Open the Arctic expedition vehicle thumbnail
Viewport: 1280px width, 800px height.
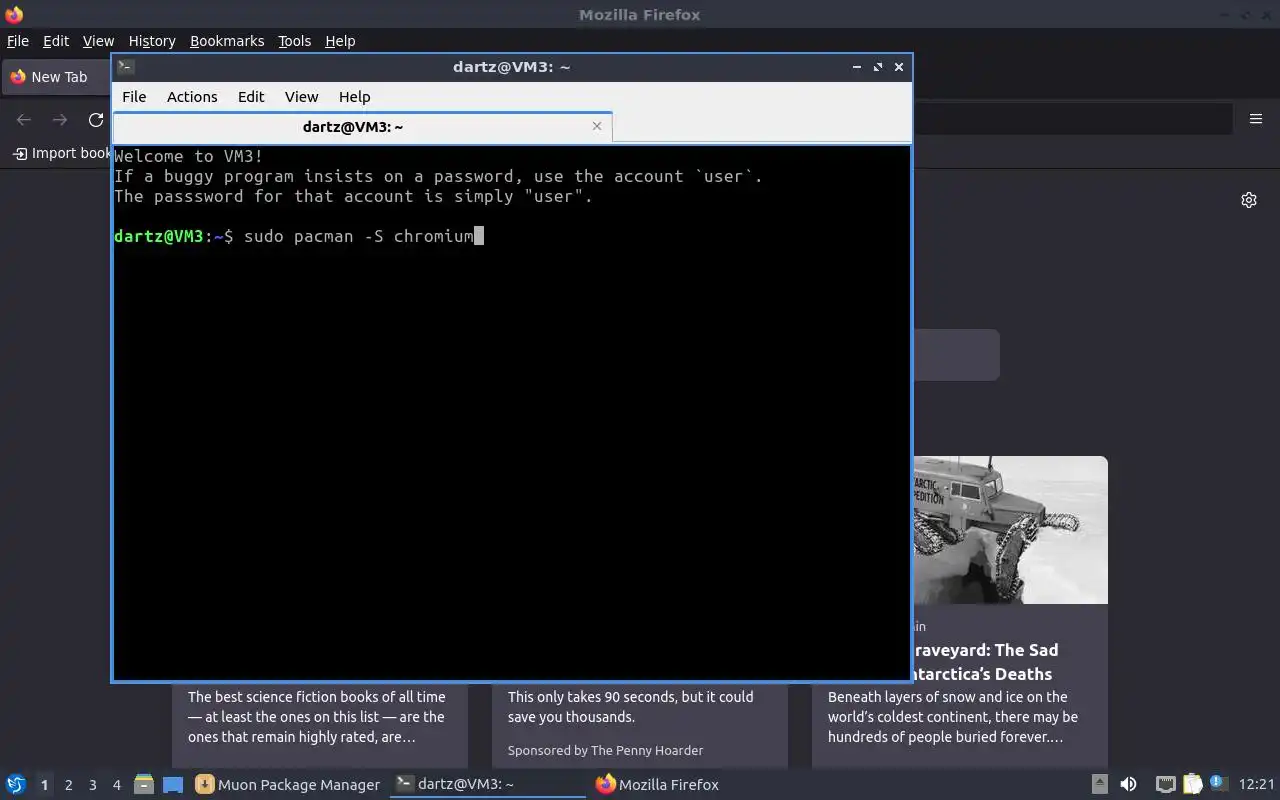click(1010, 530)
